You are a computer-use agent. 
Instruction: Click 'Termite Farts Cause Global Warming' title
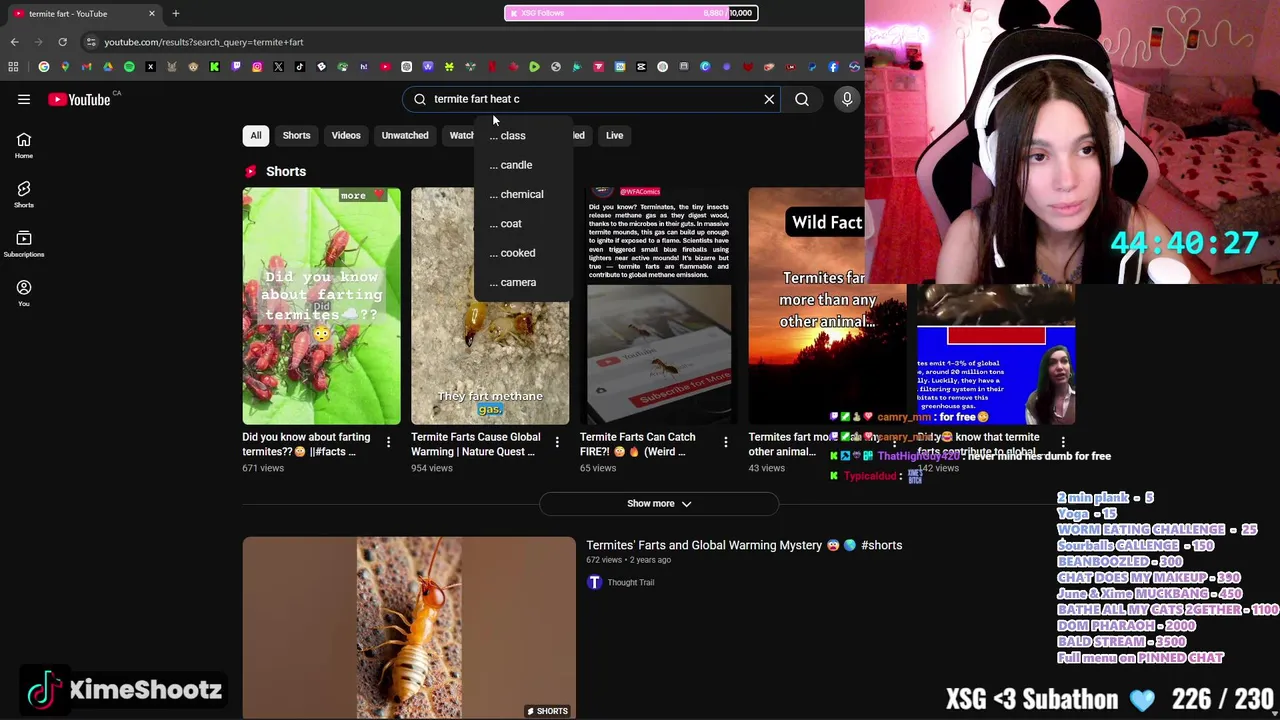click(x=476, y=444)
